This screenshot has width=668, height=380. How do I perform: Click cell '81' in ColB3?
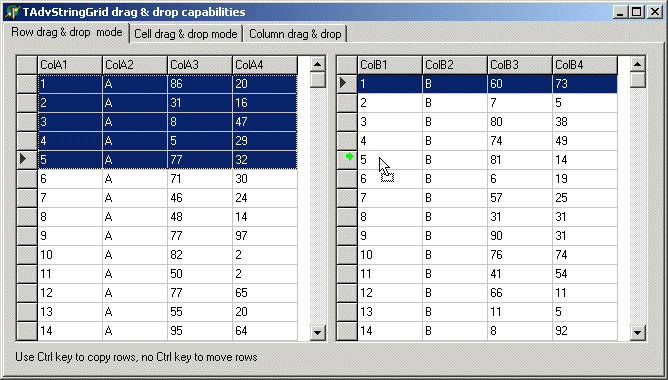pyautogui.click(x=520, y=160)
